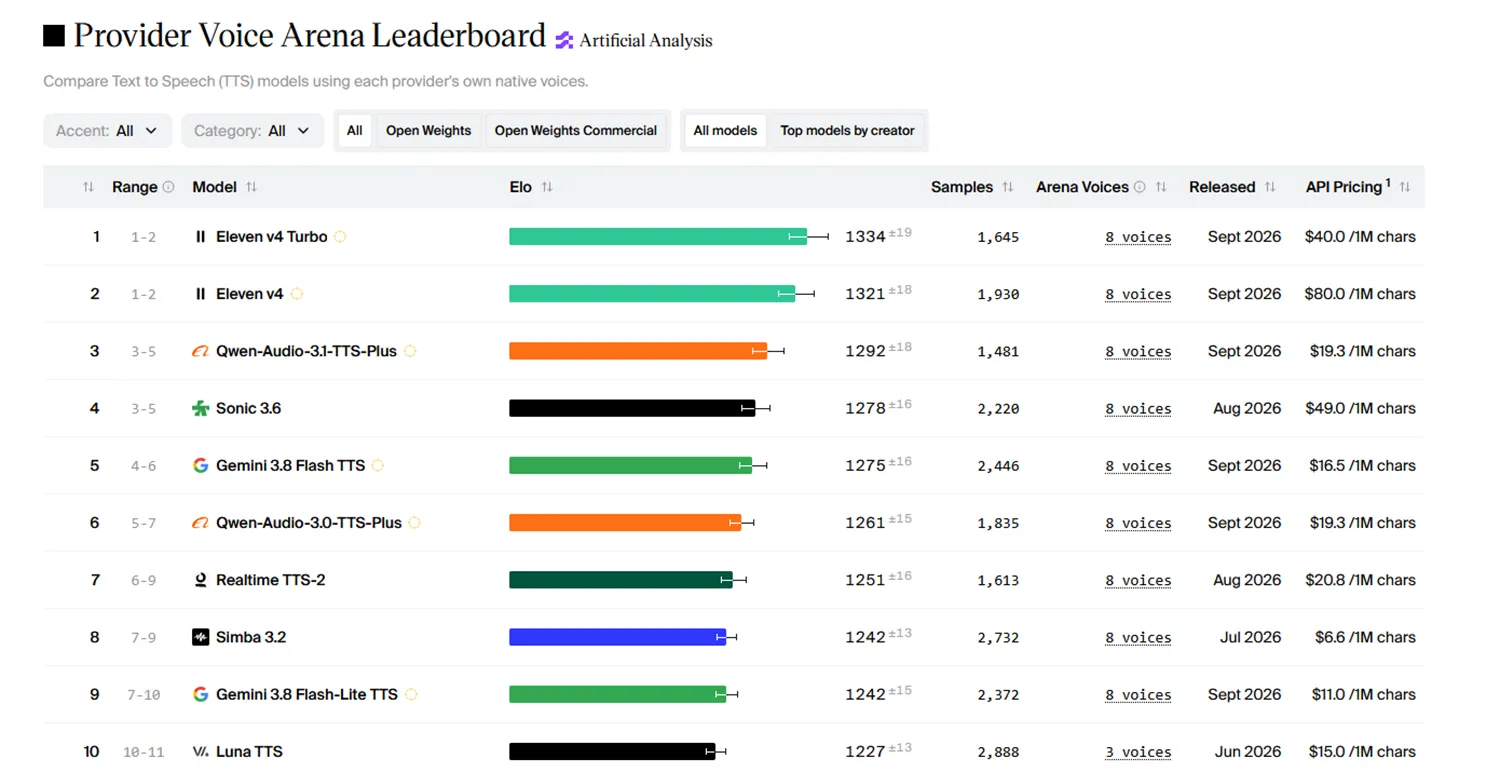Click dotted badge next to Gemini 3.8 Flash-Lite TTS
Image resolution: width=1500 pixels, height=772 pixels.
(410, 694)
